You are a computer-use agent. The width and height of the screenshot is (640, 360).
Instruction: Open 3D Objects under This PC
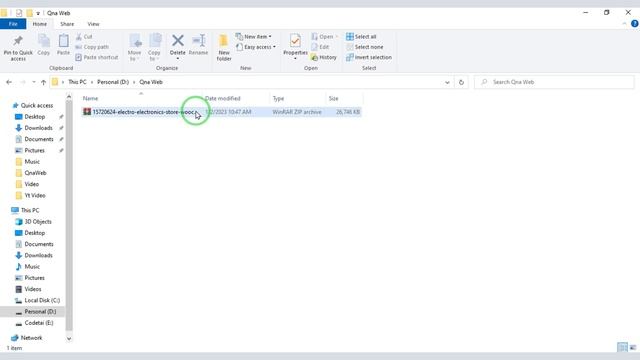(38, 222)
